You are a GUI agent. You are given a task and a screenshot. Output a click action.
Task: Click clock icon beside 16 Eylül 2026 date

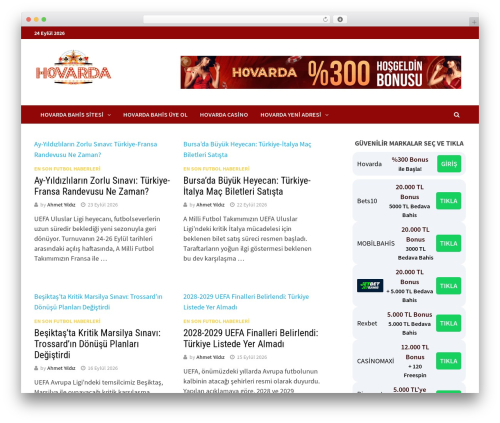(x=83, y=368)
